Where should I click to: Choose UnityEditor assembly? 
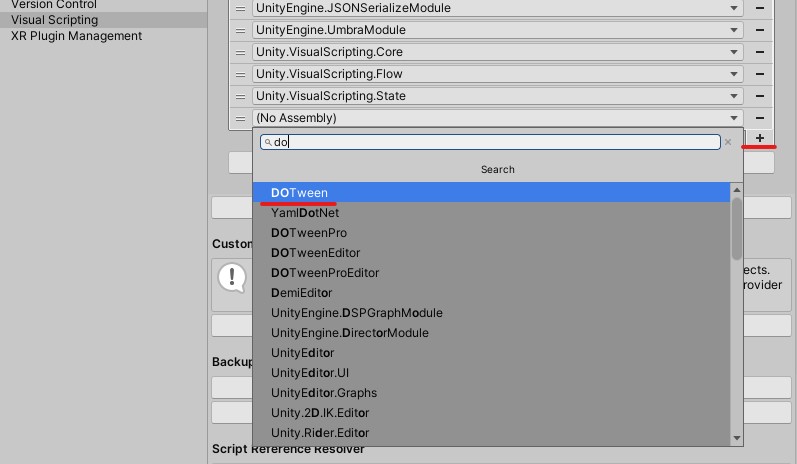point(492,353)
